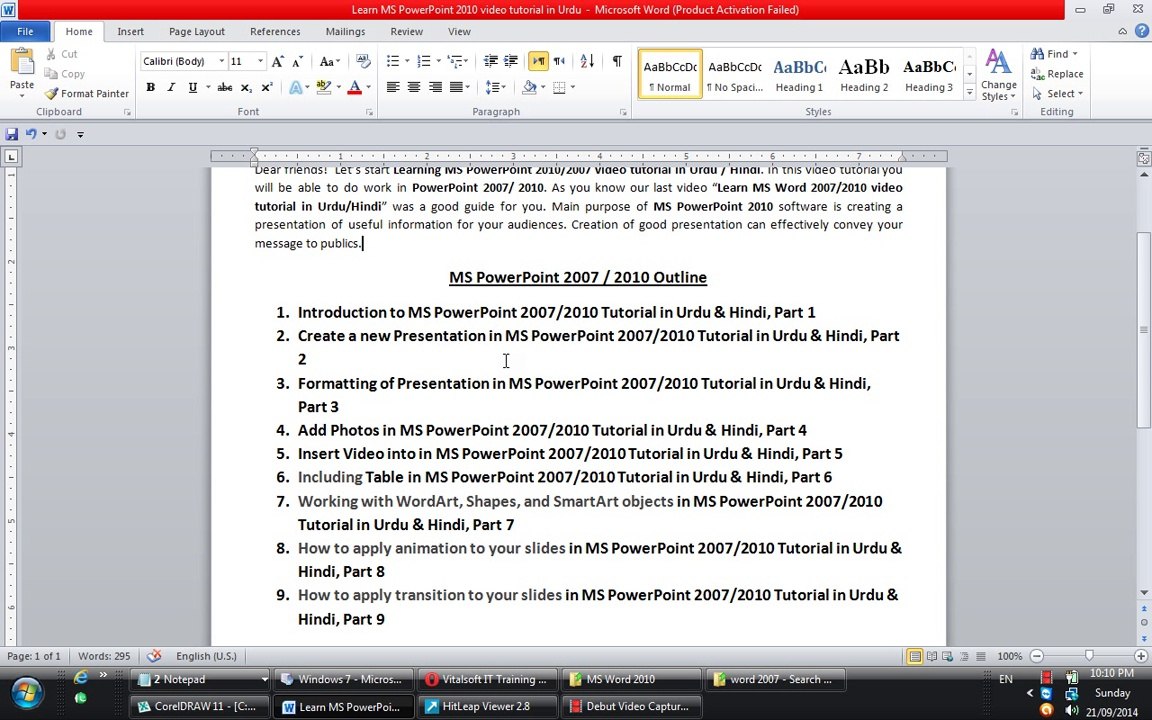Toggle Underline formatting
The image size is (1152, 720).
point(192,87)
